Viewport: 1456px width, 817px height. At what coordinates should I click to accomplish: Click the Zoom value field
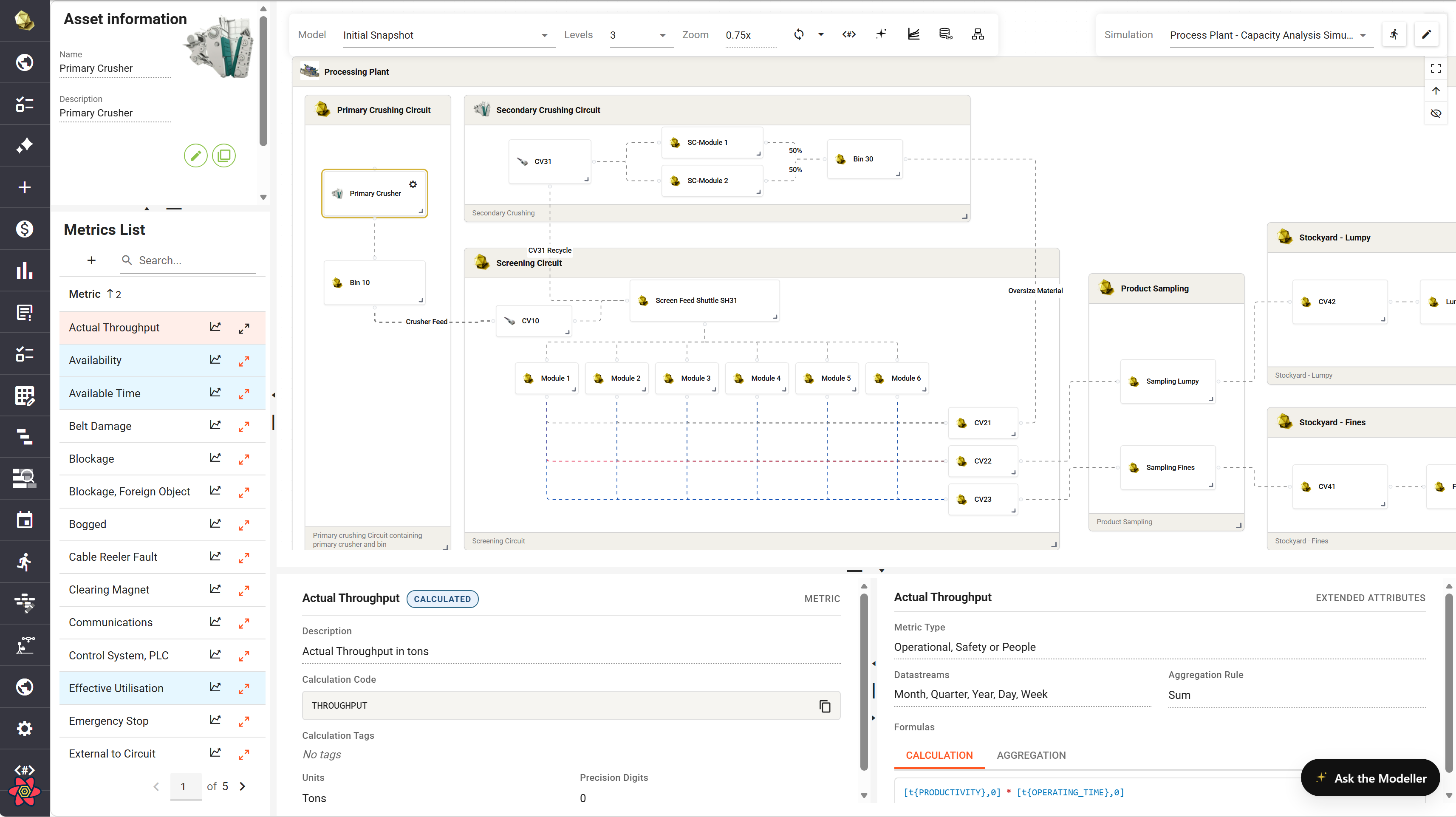(751, 35)
